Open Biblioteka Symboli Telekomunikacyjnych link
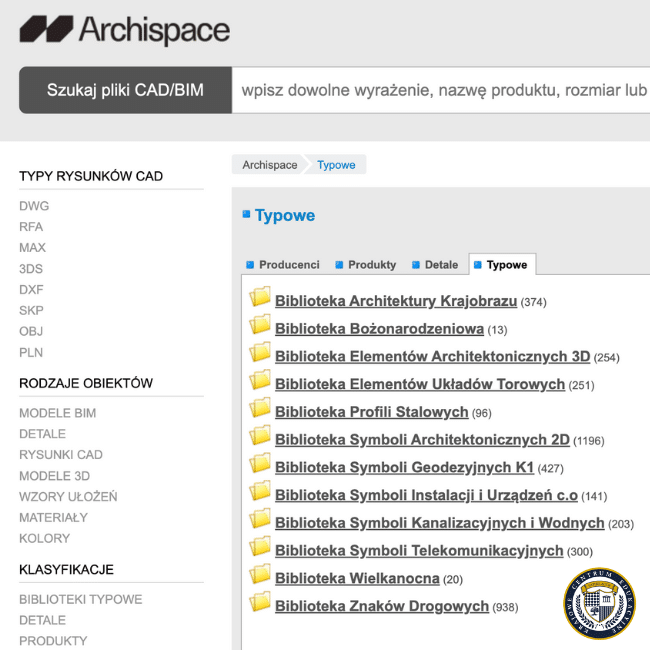The image size is (650, 650). click(x=419, y=551)
